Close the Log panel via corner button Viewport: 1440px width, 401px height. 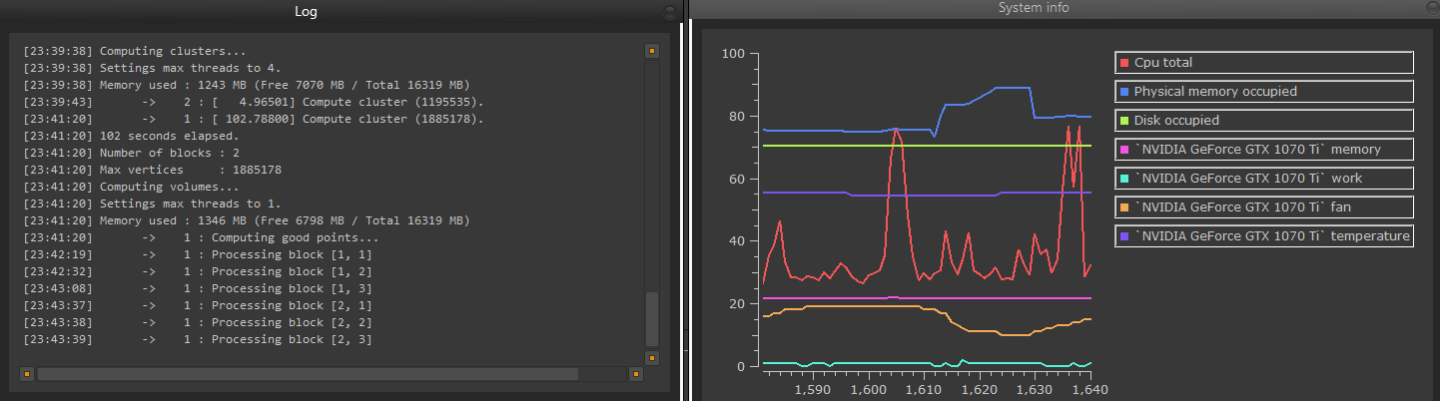[670, 11]
